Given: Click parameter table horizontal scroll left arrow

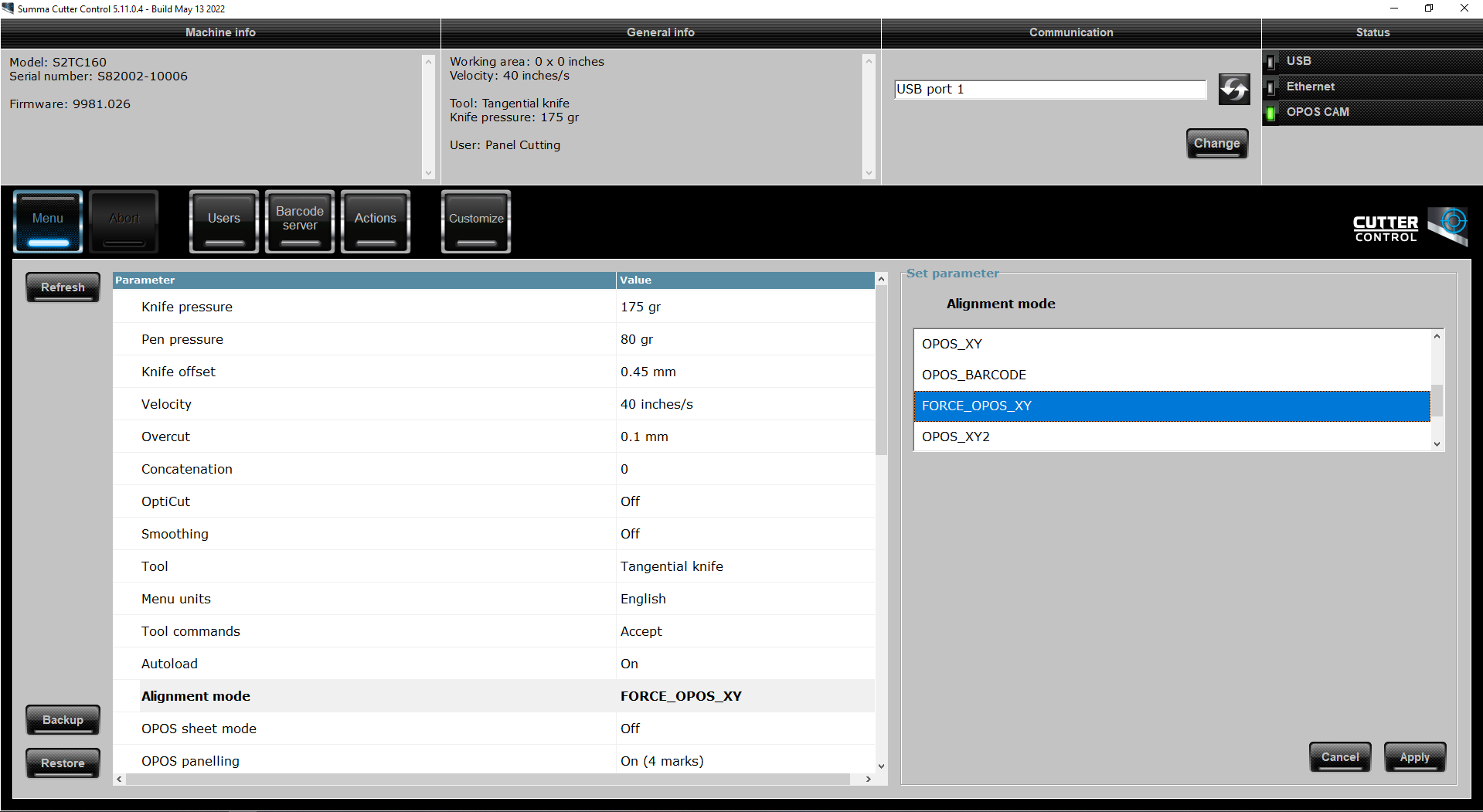Looking at the screenshot, I should click(119, 779).
